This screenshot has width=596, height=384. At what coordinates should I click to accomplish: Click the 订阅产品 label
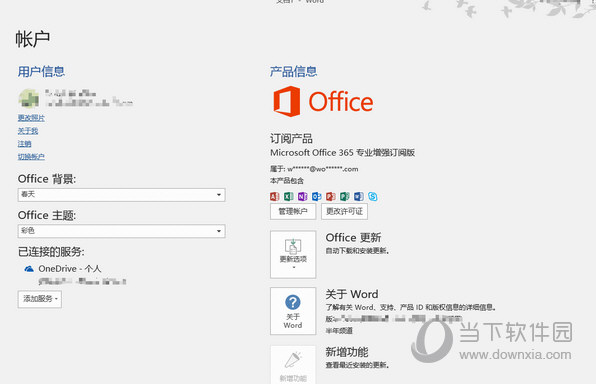click(291, 138)
